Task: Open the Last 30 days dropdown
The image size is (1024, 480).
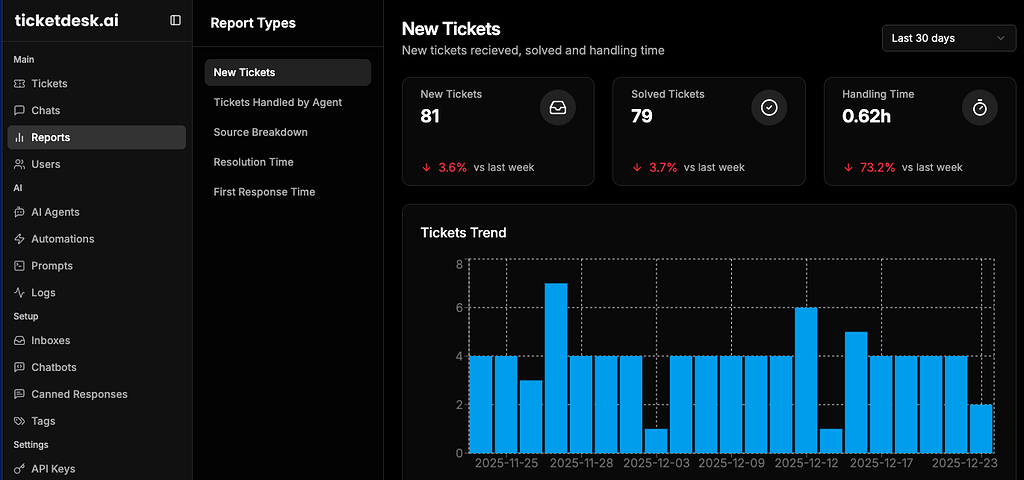Action: (948, 38)
